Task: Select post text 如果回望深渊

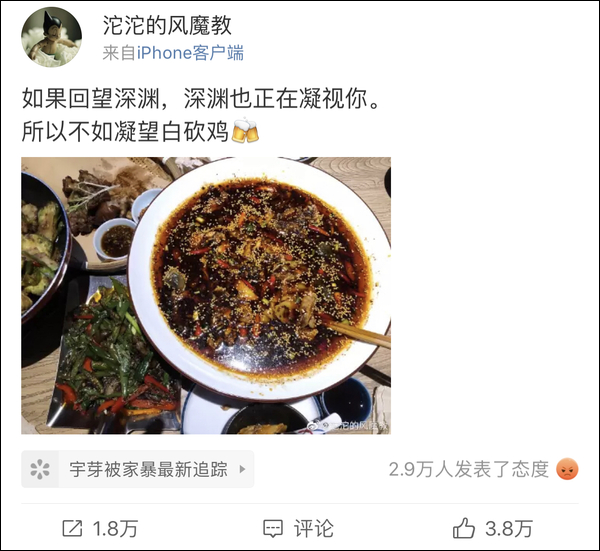Action: [90, 98]
